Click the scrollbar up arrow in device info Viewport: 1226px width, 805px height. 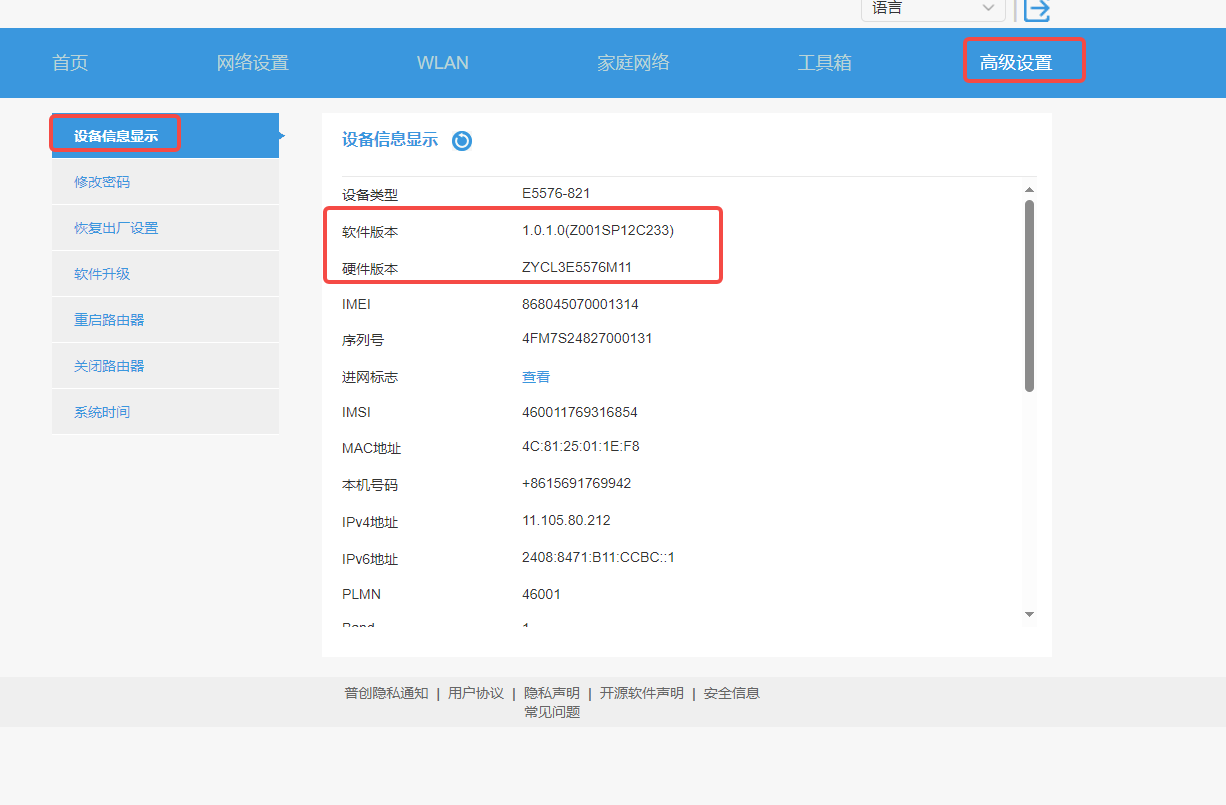pyautogui.click(x=1029, y=190)
